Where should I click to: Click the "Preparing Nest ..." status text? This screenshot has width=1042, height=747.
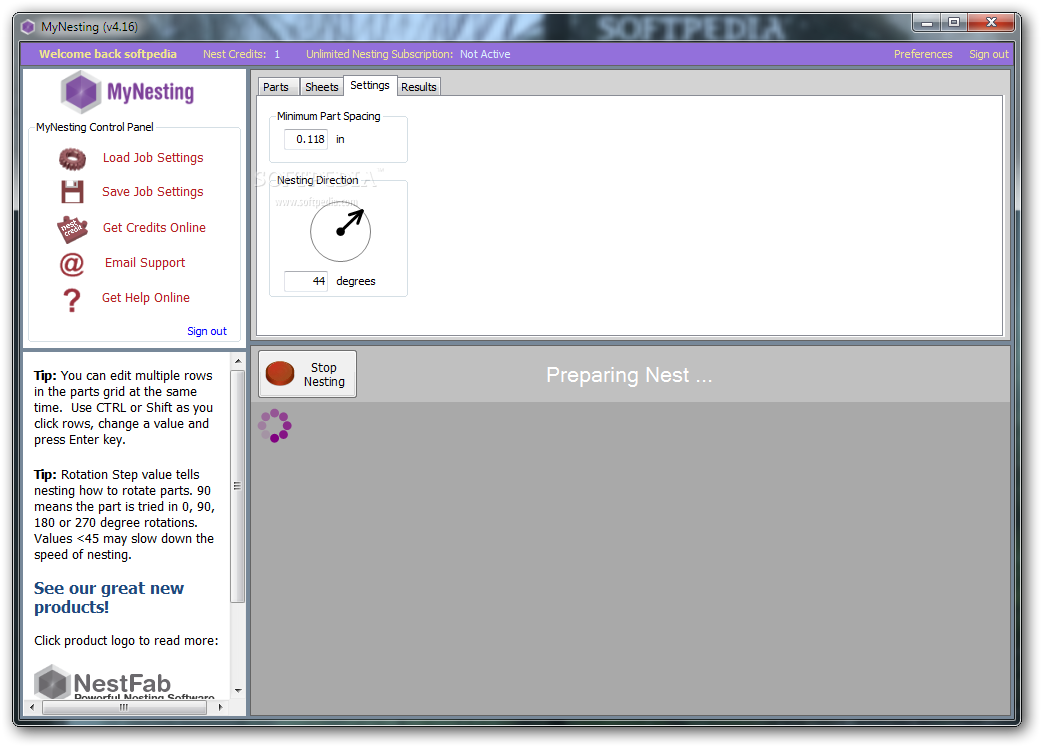[629, 375]
